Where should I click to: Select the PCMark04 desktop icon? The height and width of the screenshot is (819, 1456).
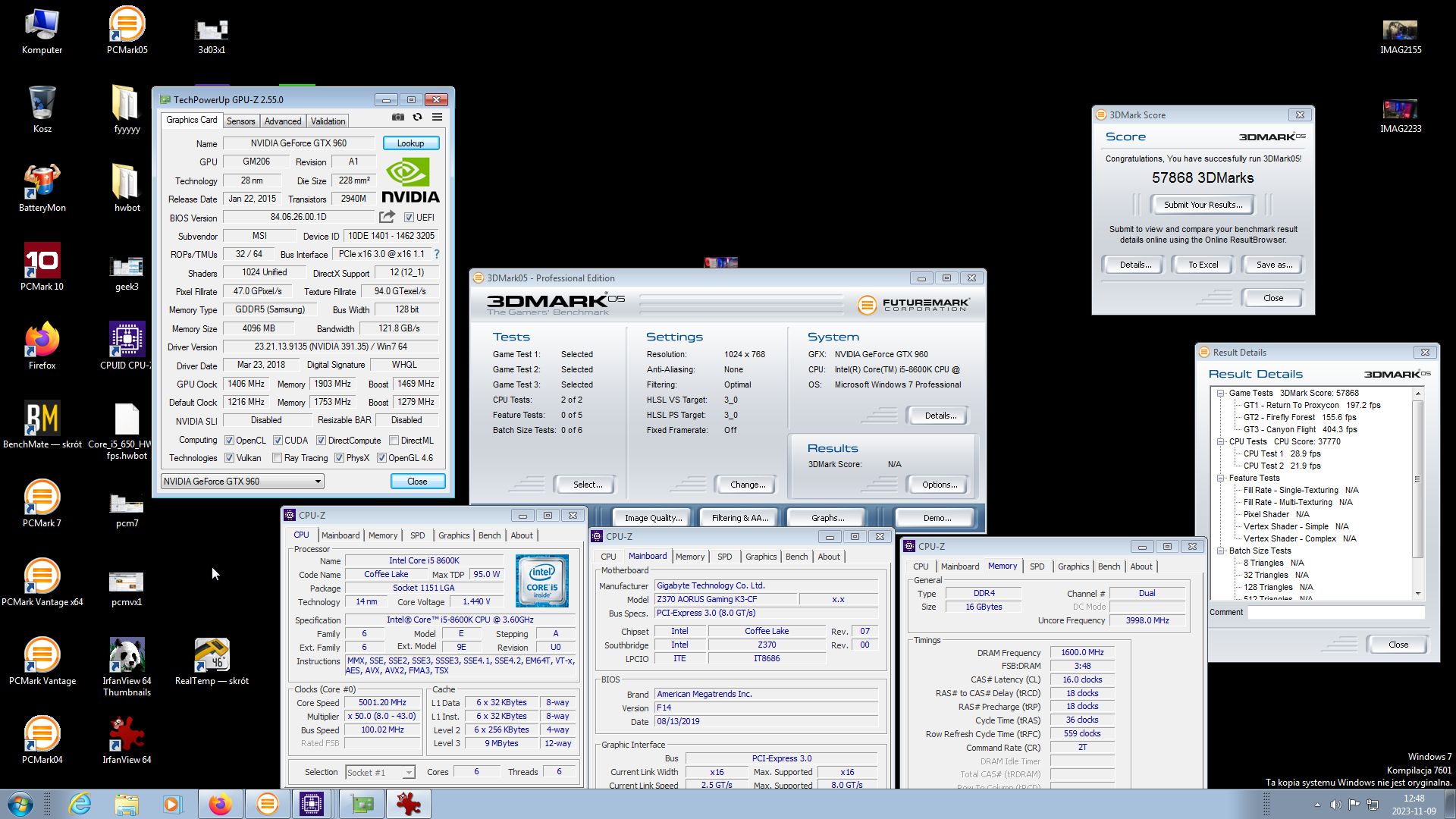pos(42,740)
